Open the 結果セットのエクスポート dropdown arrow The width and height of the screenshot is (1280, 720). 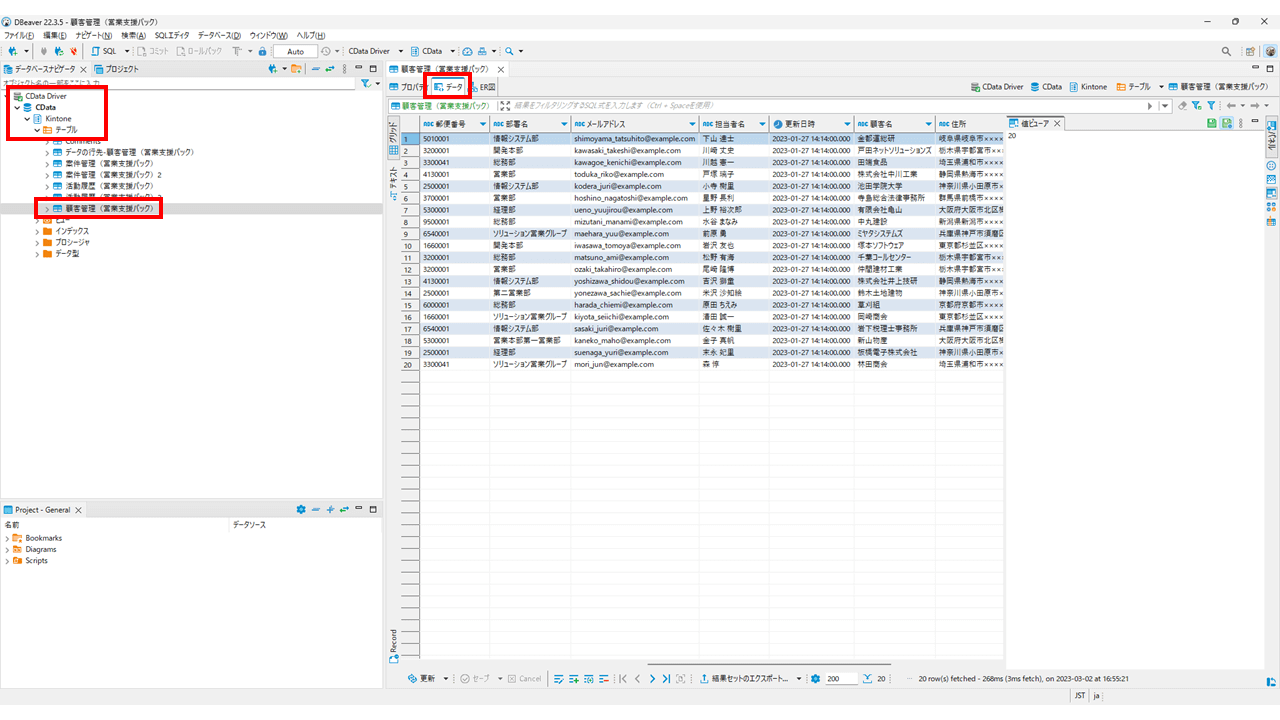point(799,679)
